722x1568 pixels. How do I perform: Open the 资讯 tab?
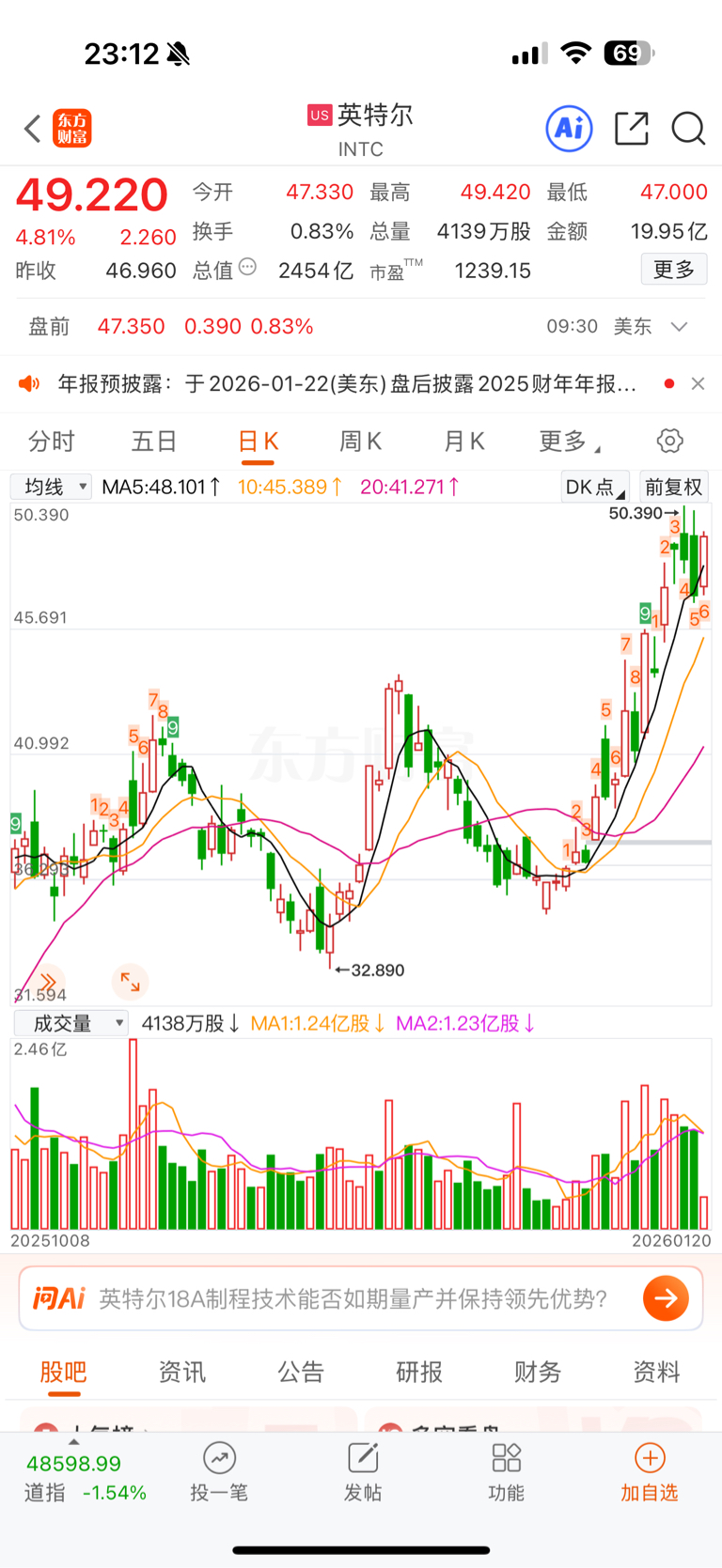click(181, 1372)
